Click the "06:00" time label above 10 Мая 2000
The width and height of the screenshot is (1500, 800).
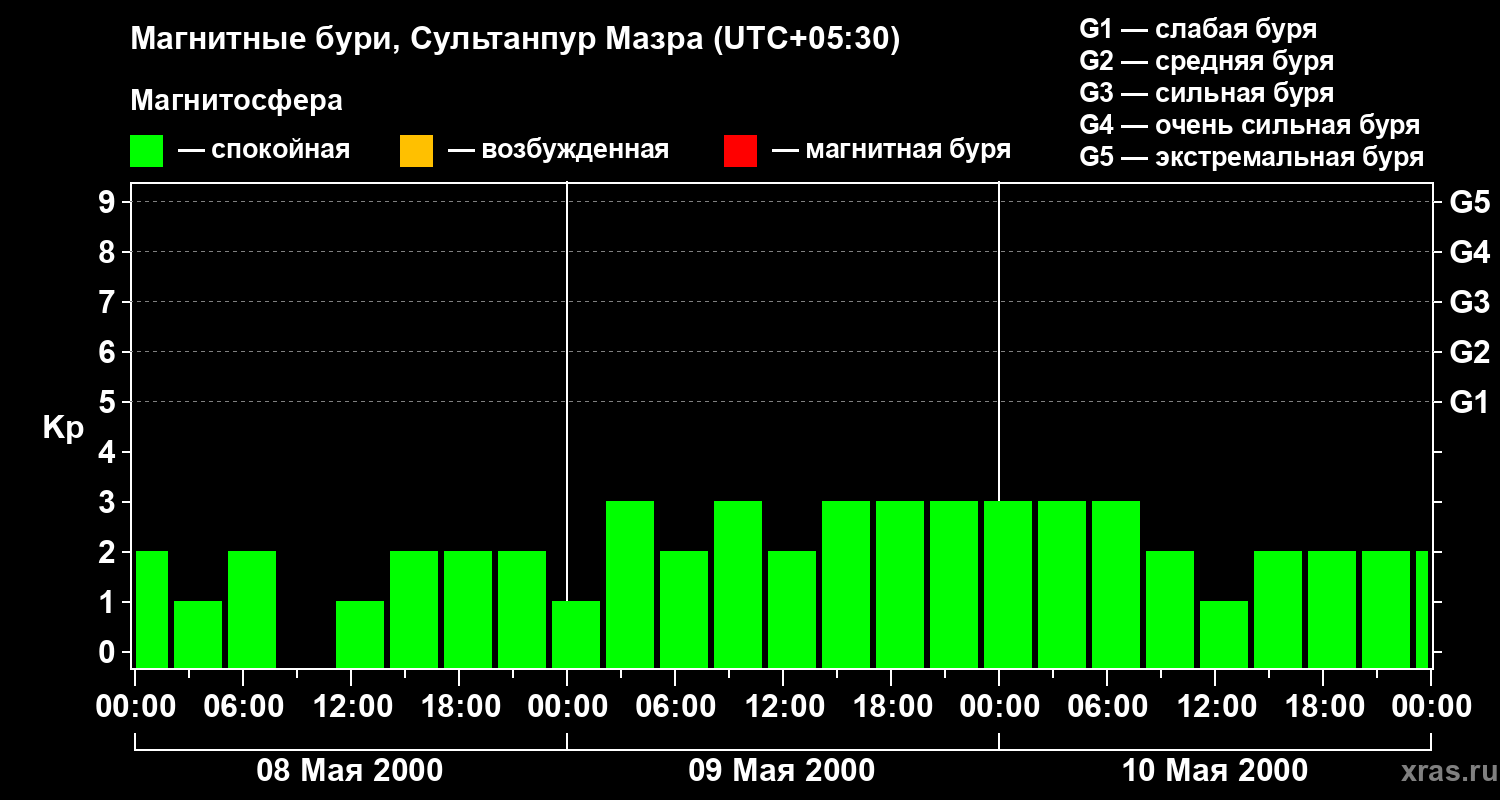(1107, 707)
